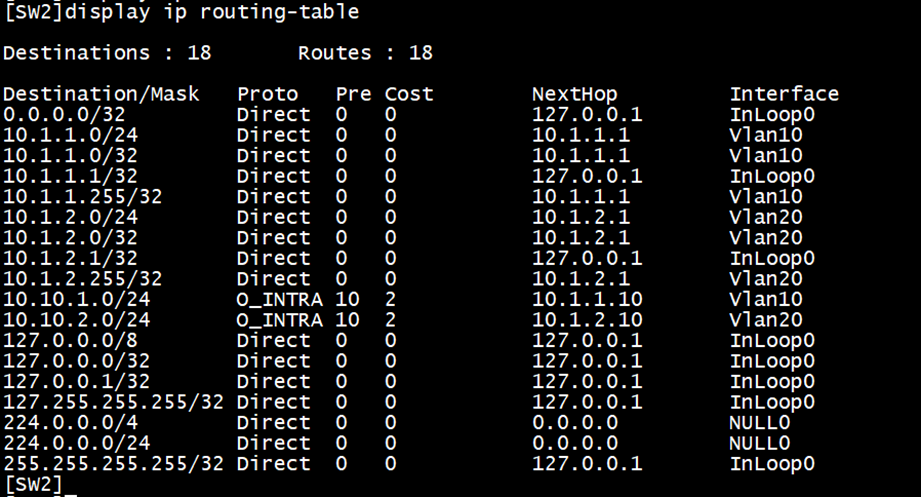
Task: Click the Destination/Mask column header
Action: [x=101, y=94]
